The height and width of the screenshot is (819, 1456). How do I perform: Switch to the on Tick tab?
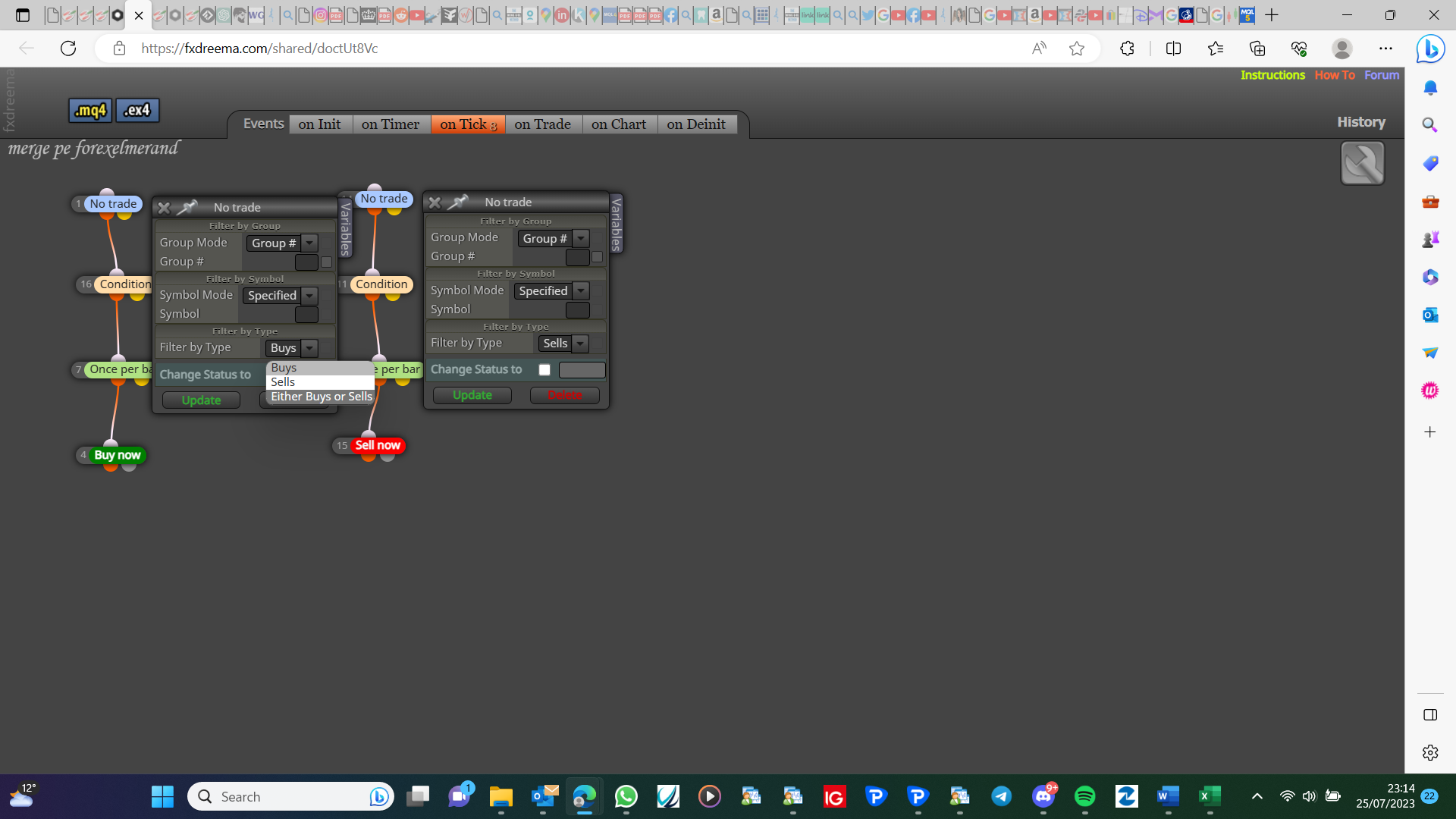click(468, 124)
